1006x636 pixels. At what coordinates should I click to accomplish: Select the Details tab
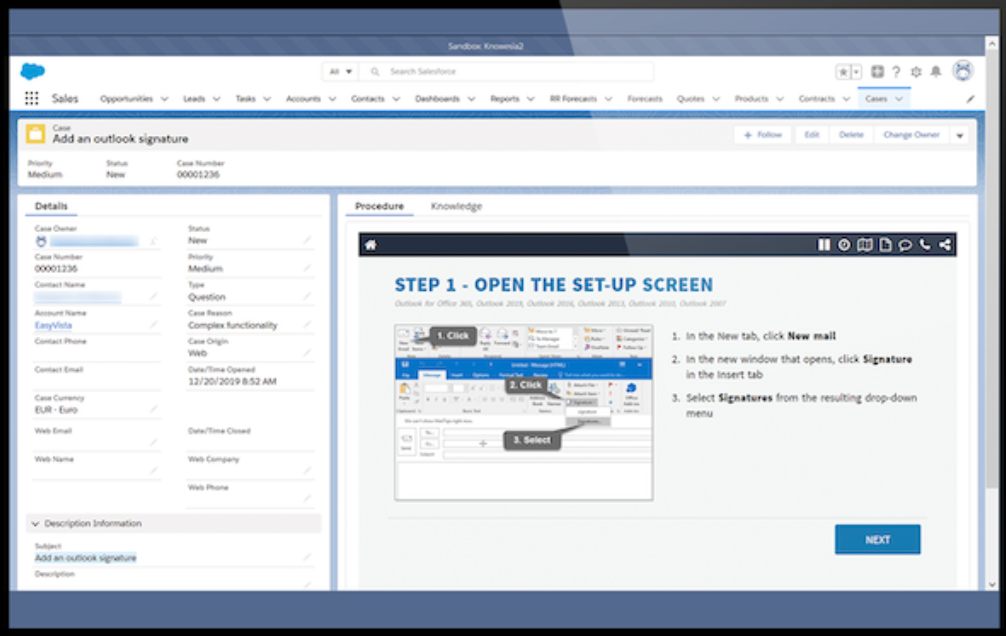51,206
